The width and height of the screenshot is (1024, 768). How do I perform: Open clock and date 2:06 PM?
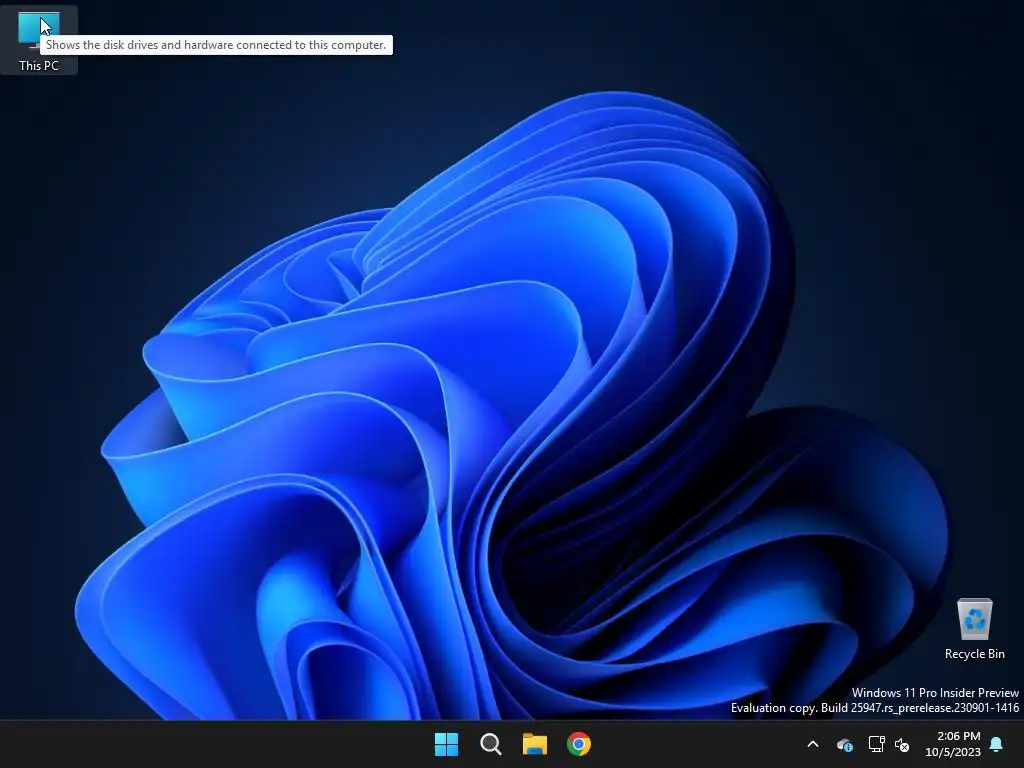pos(953,744)
